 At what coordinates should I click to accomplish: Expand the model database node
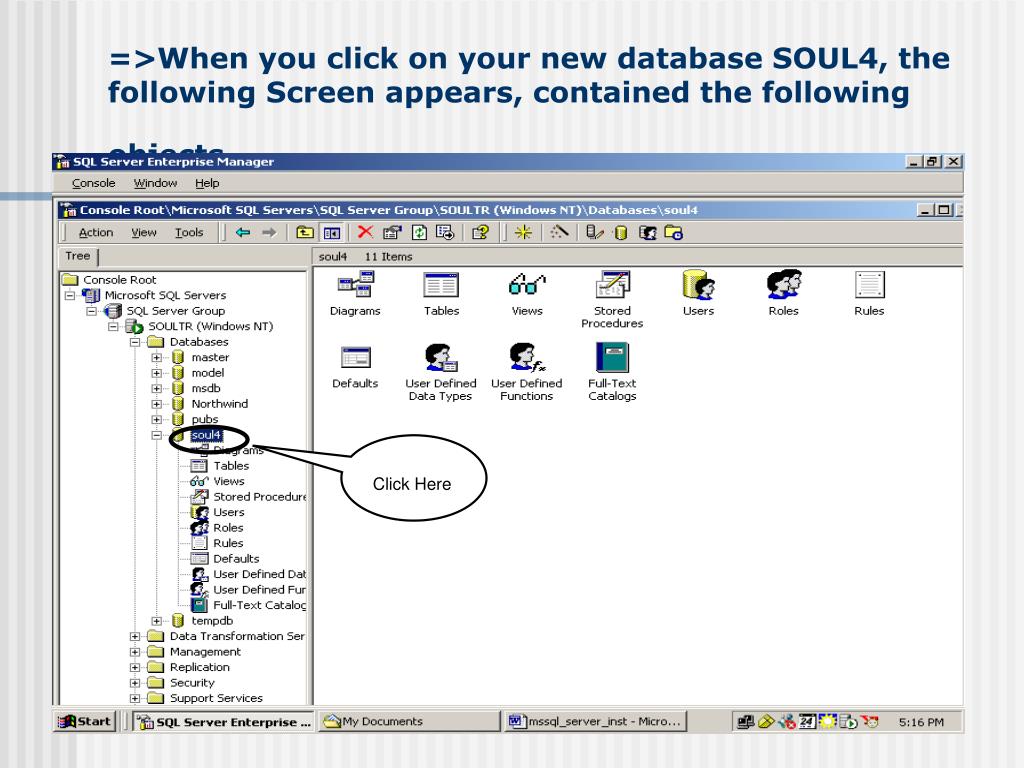coord(156,374)
